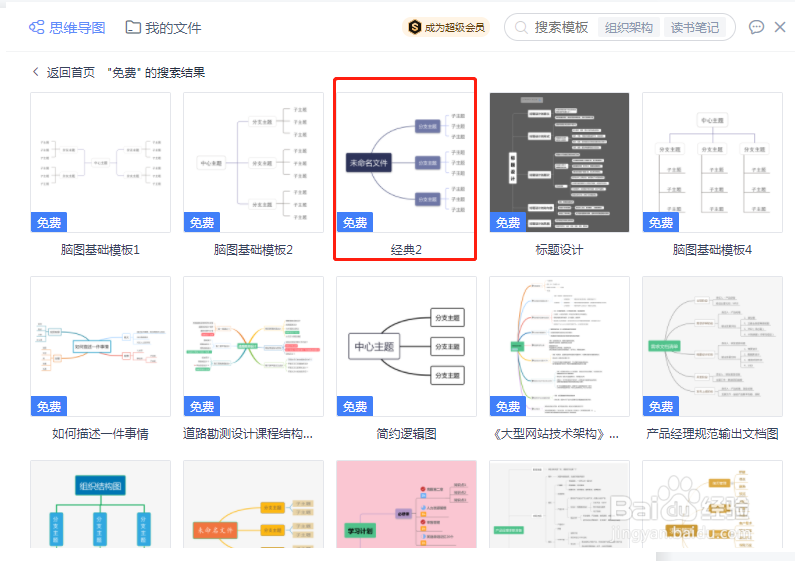
Task: Open 脑图基础模板2 template thumbnail
Action: click(x=254, y=162)
